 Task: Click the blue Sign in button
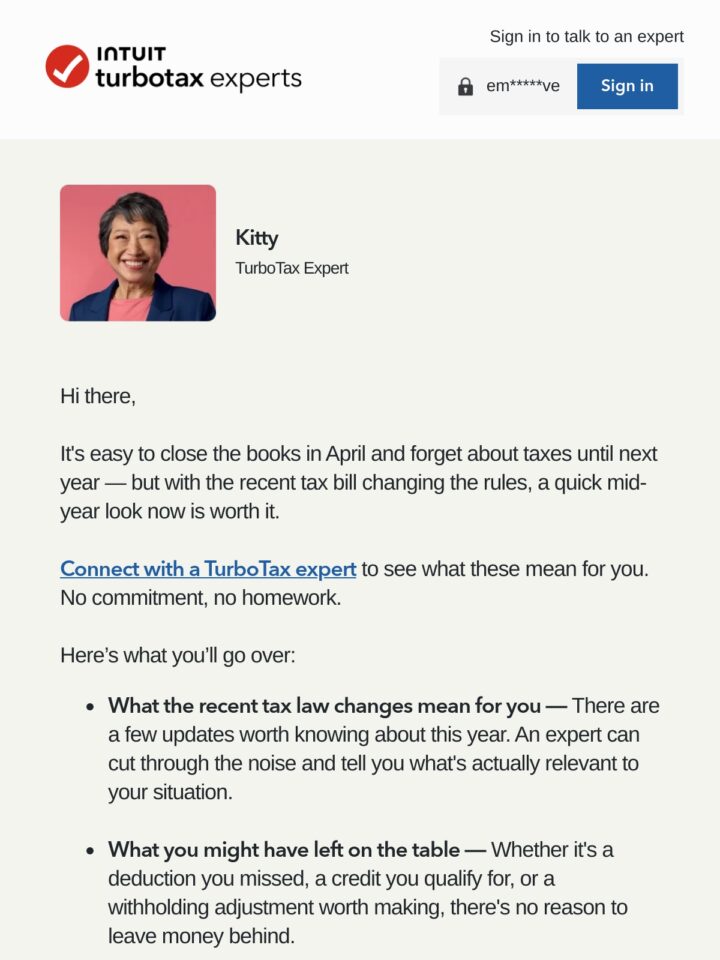(627, 86)
